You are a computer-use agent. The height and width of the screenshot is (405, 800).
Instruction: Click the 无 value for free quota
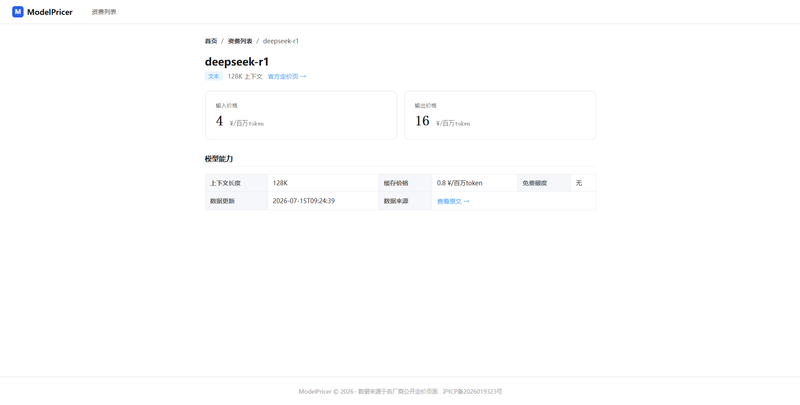point(579,183)
